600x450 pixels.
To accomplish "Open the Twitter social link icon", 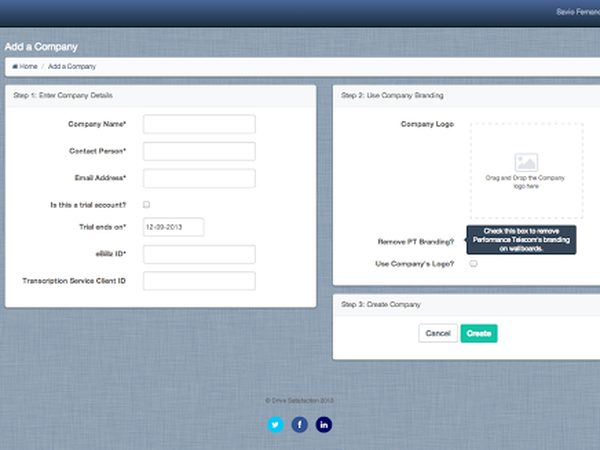I will 276,424.
